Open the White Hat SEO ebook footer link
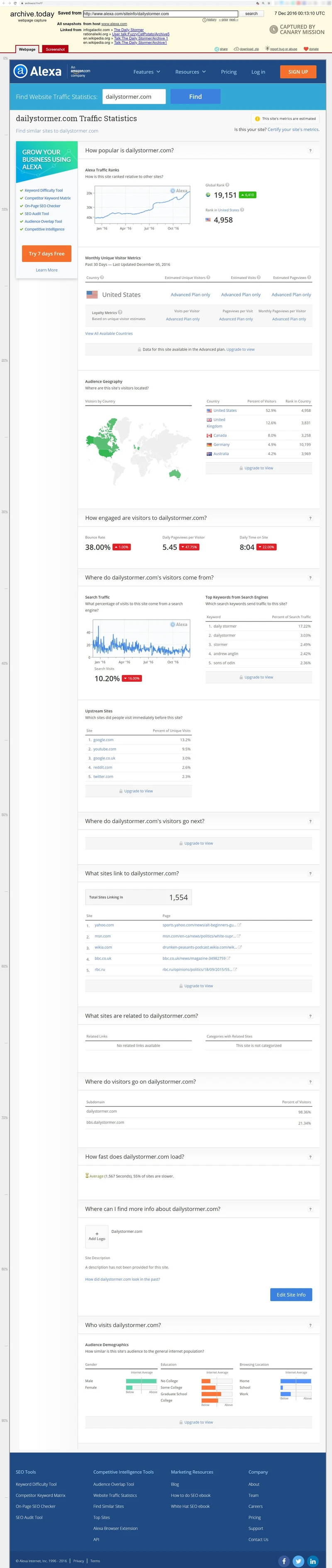This screenshot has width=332, height=1568. pos(190,1507)
